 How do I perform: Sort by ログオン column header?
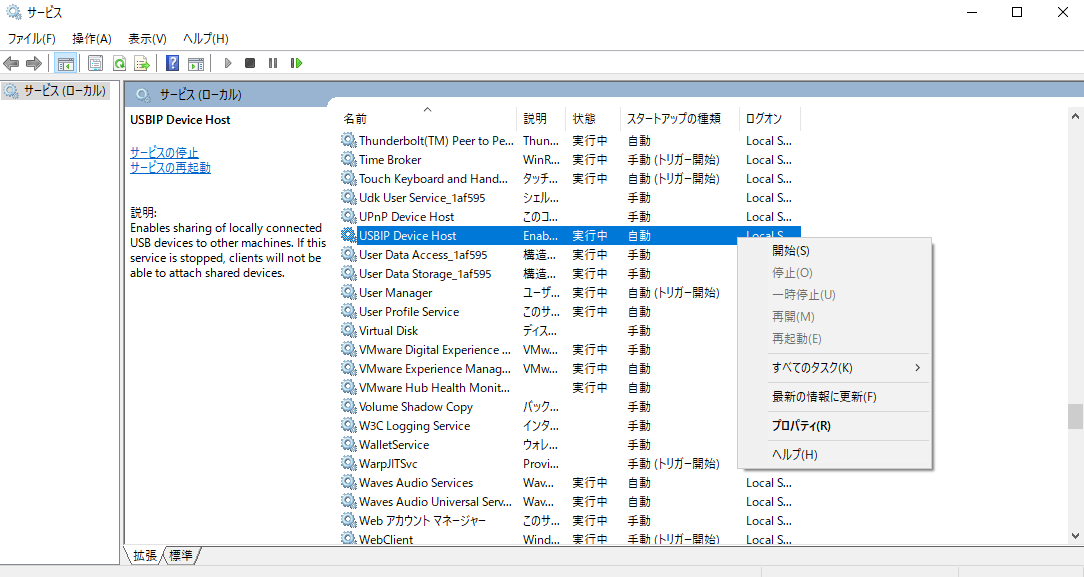pyautogui.click(x=769, y=119)
